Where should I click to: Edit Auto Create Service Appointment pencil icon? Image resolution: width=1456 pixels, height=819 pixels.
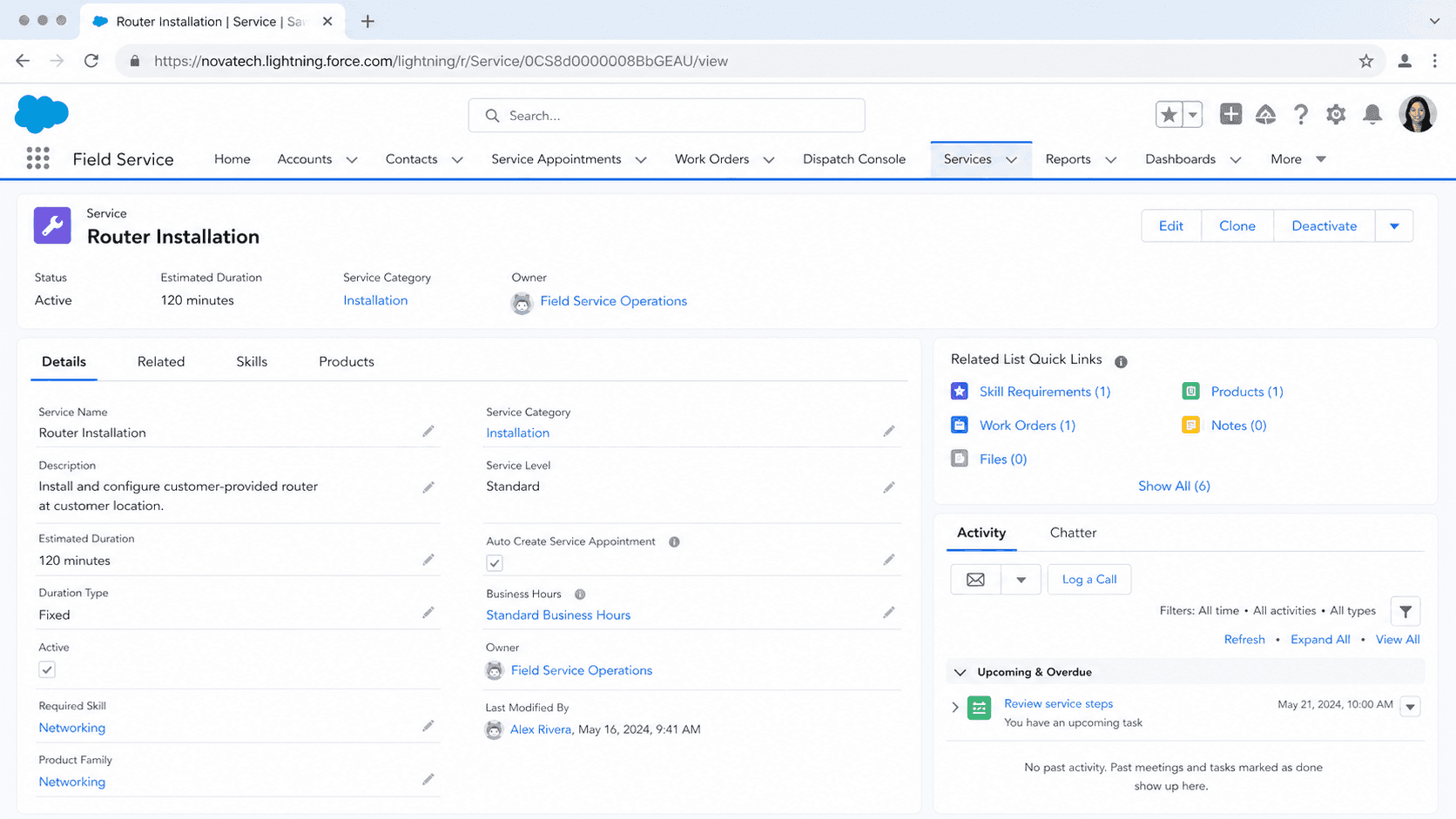pos(889,560)
